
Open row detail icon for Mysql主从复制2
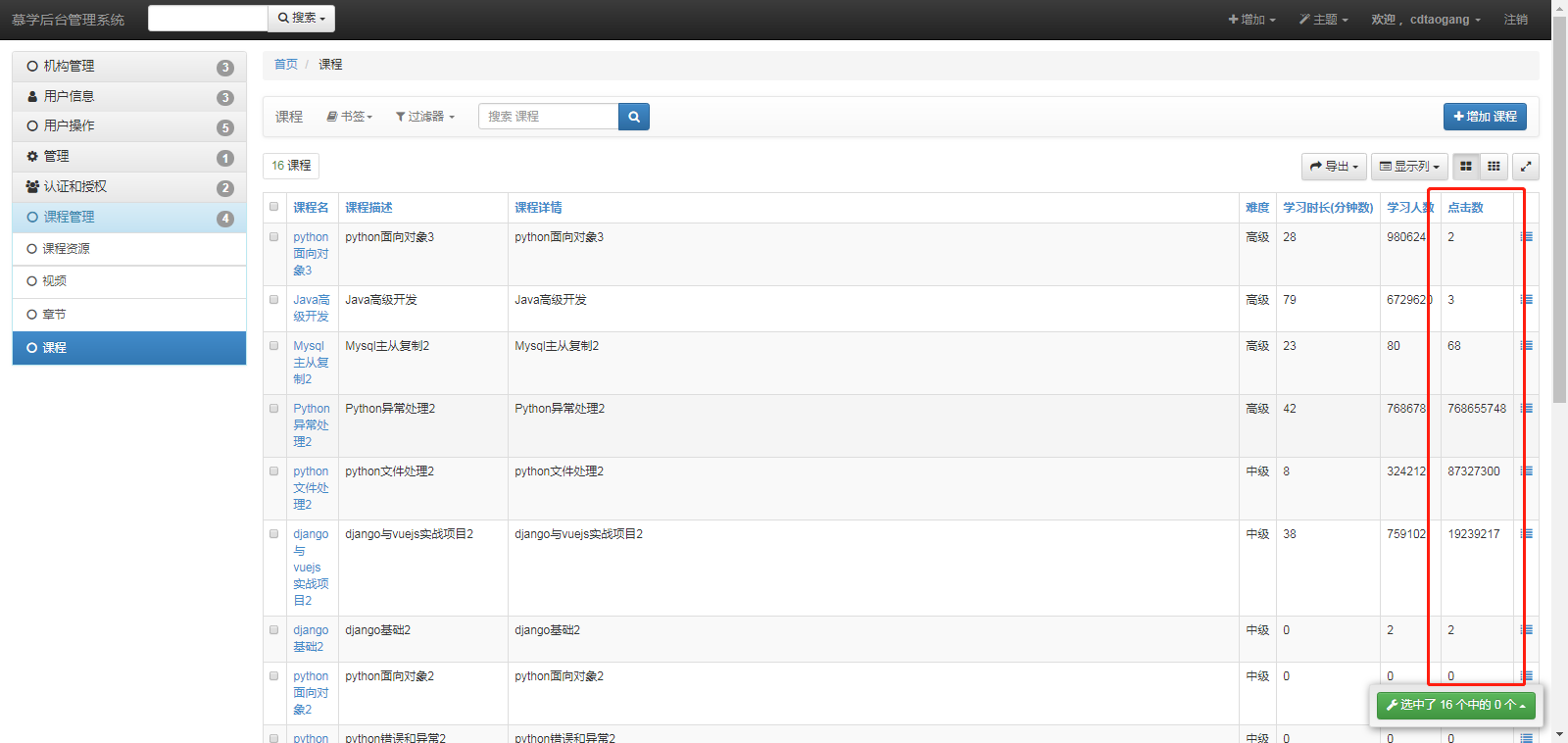coord(1527,346)
